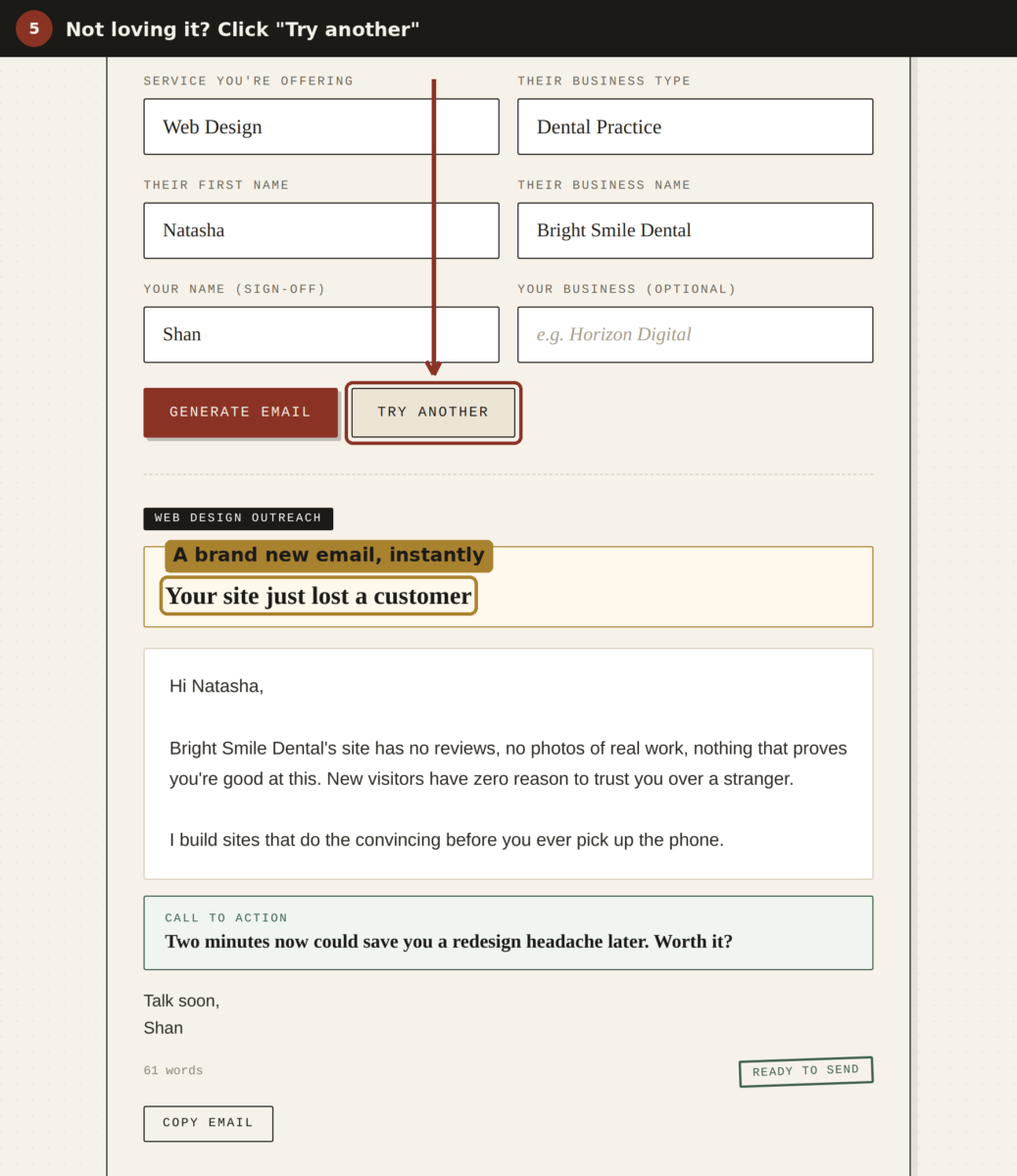1017x1176 pixels.
Task: Click the red arrow tip above Try Another
Action: pyautogui.click(x=433, y=368)
